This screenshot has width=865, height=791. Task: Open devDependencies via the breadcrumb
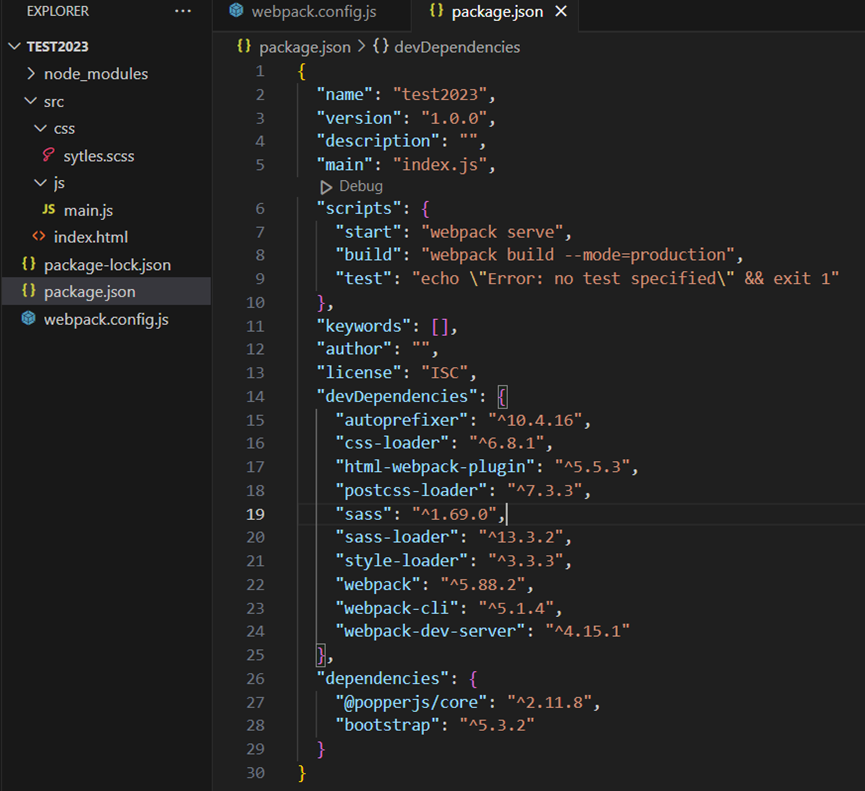tap(459, 46)
